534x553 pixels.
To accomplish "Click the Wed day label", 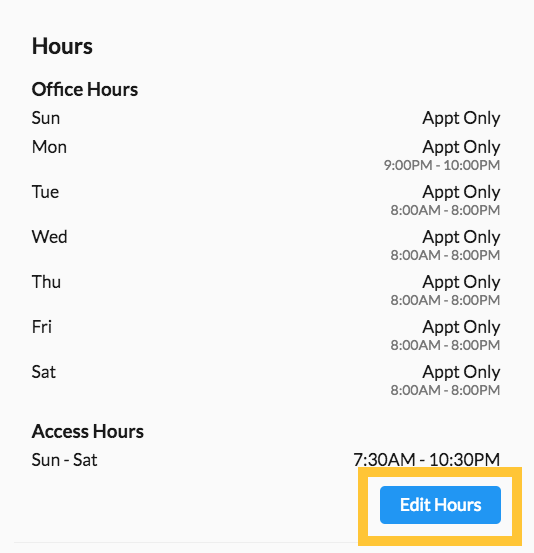I will [49, 237].
